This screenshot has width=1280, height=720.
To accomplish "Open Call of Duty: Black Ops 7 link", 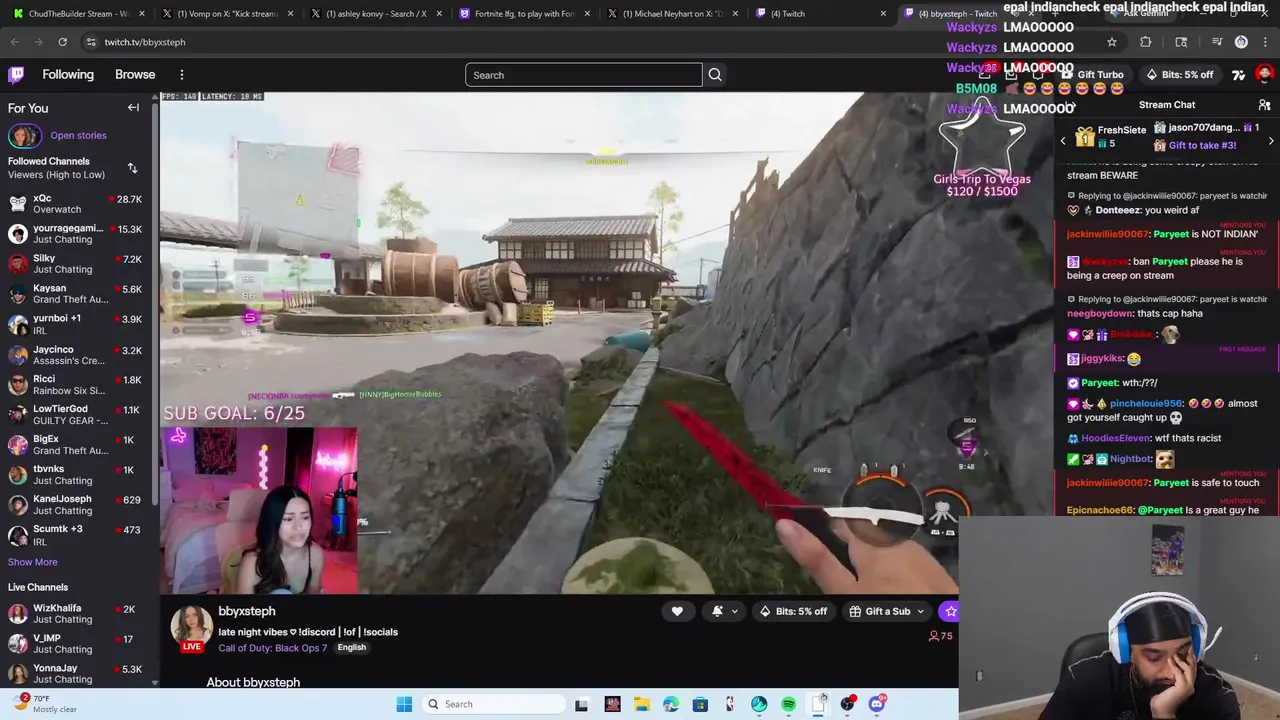I will (x=273, y=648).
